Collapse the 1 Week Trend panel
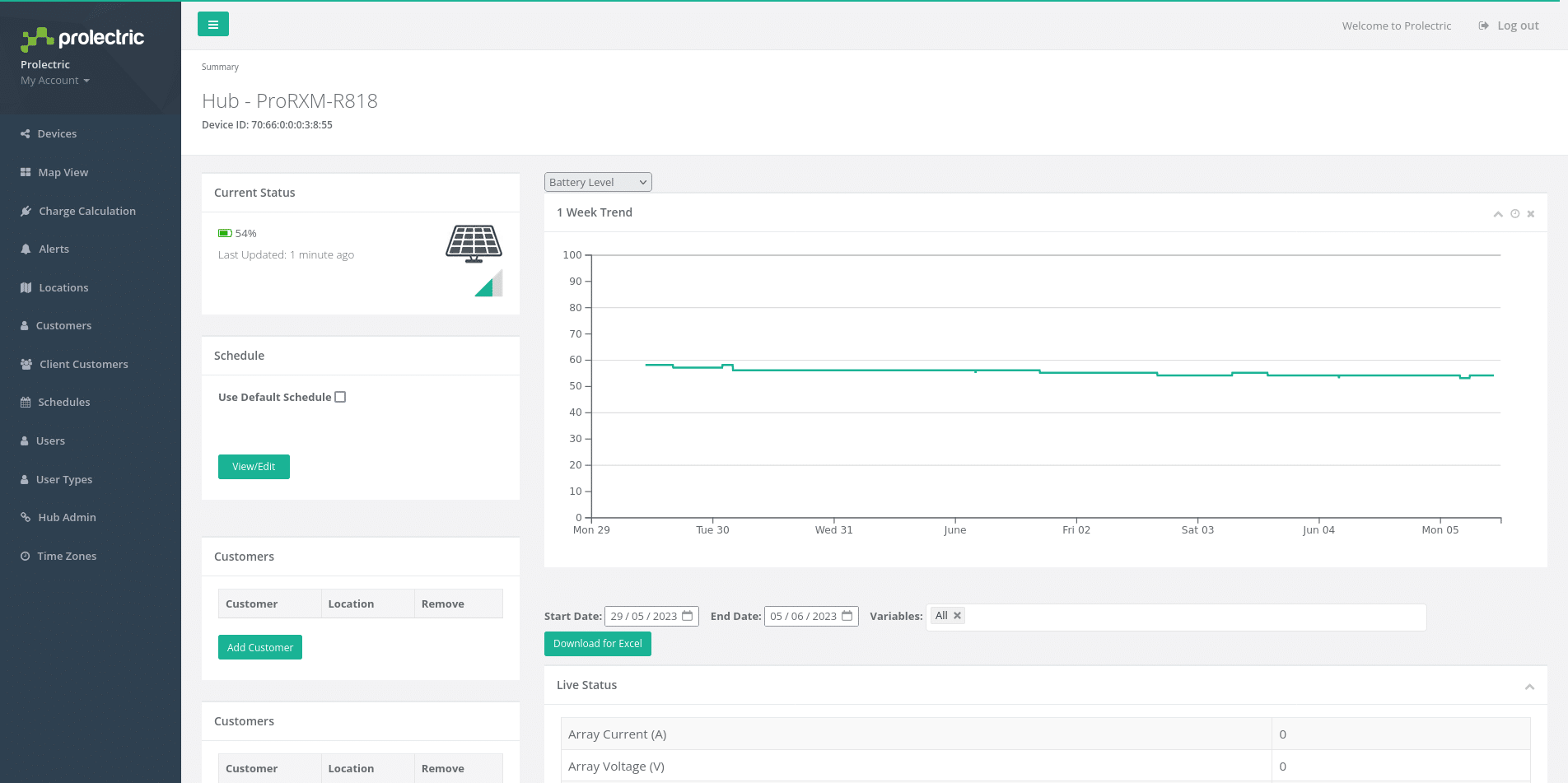Viewport: 1568px width, 783px height. tap(1498, 214)
